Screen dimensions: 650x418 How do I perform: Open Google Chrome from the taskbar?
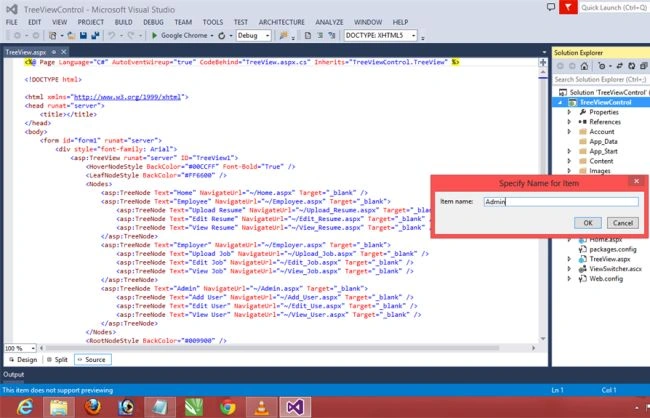pos(228,407)
